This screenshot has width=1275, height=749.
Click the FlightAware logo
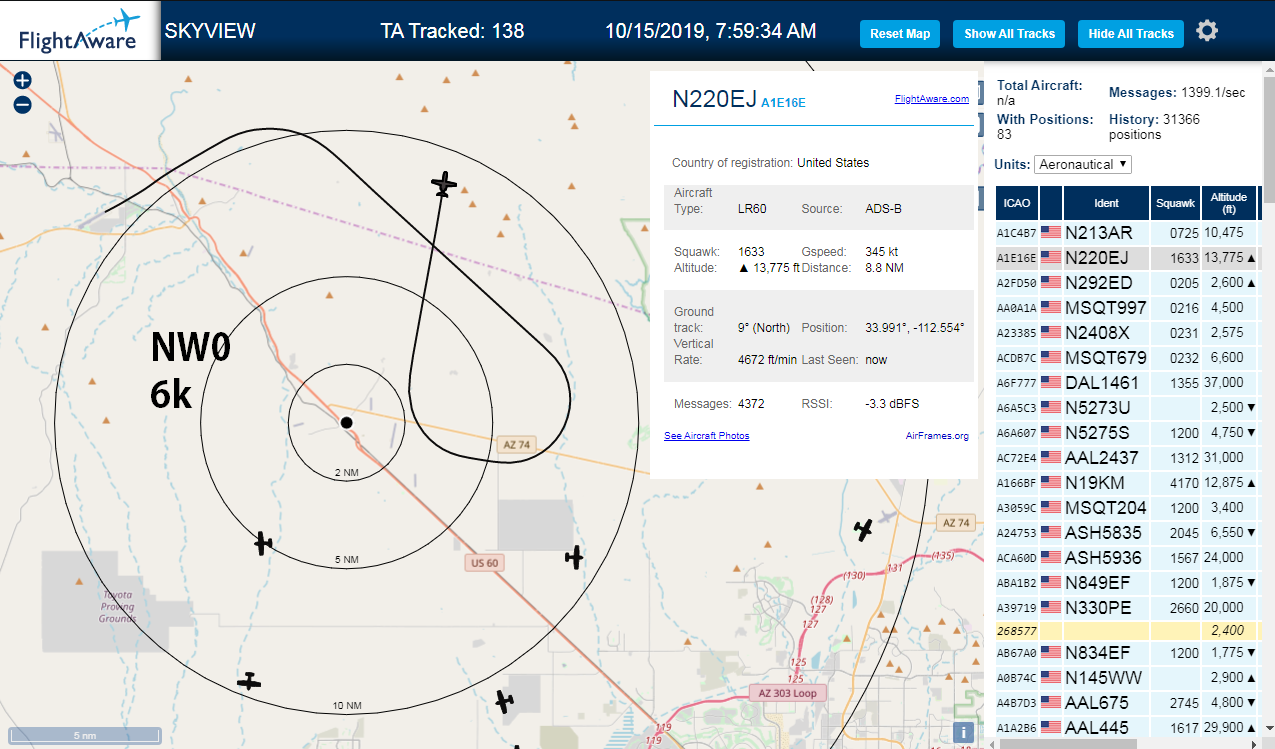pyautogui.click(x=80, y=31)
